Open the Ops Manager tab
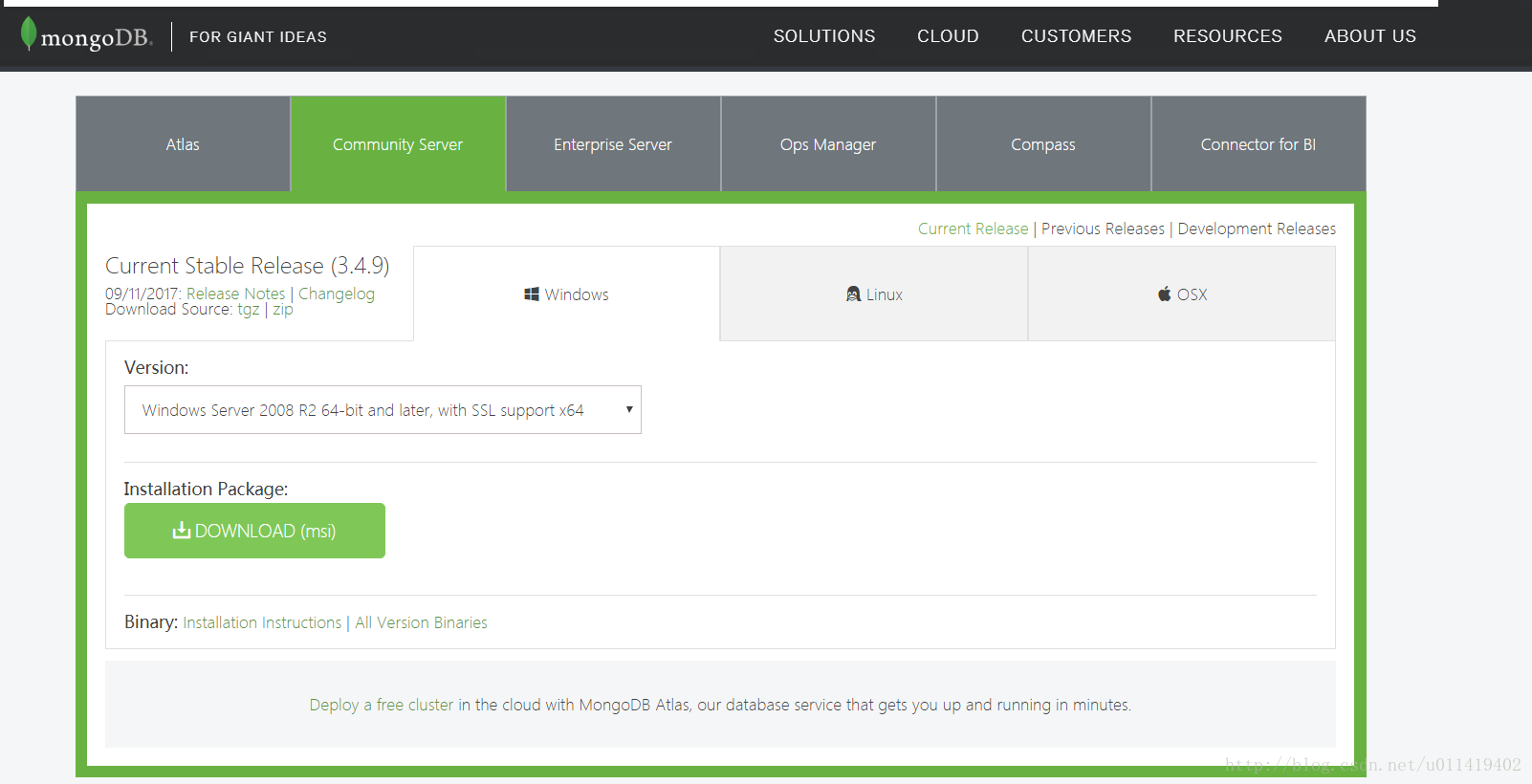This screenshot has height=784, width=1532. pyautogui.click(x=828, y=144)
